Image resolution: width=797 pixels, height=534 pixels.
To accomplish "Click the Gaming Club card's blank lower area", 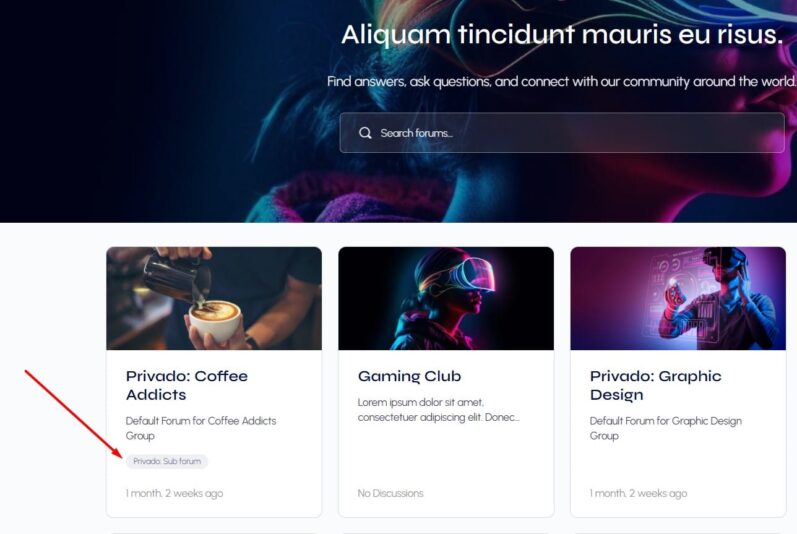I will [x=446, y=455].
